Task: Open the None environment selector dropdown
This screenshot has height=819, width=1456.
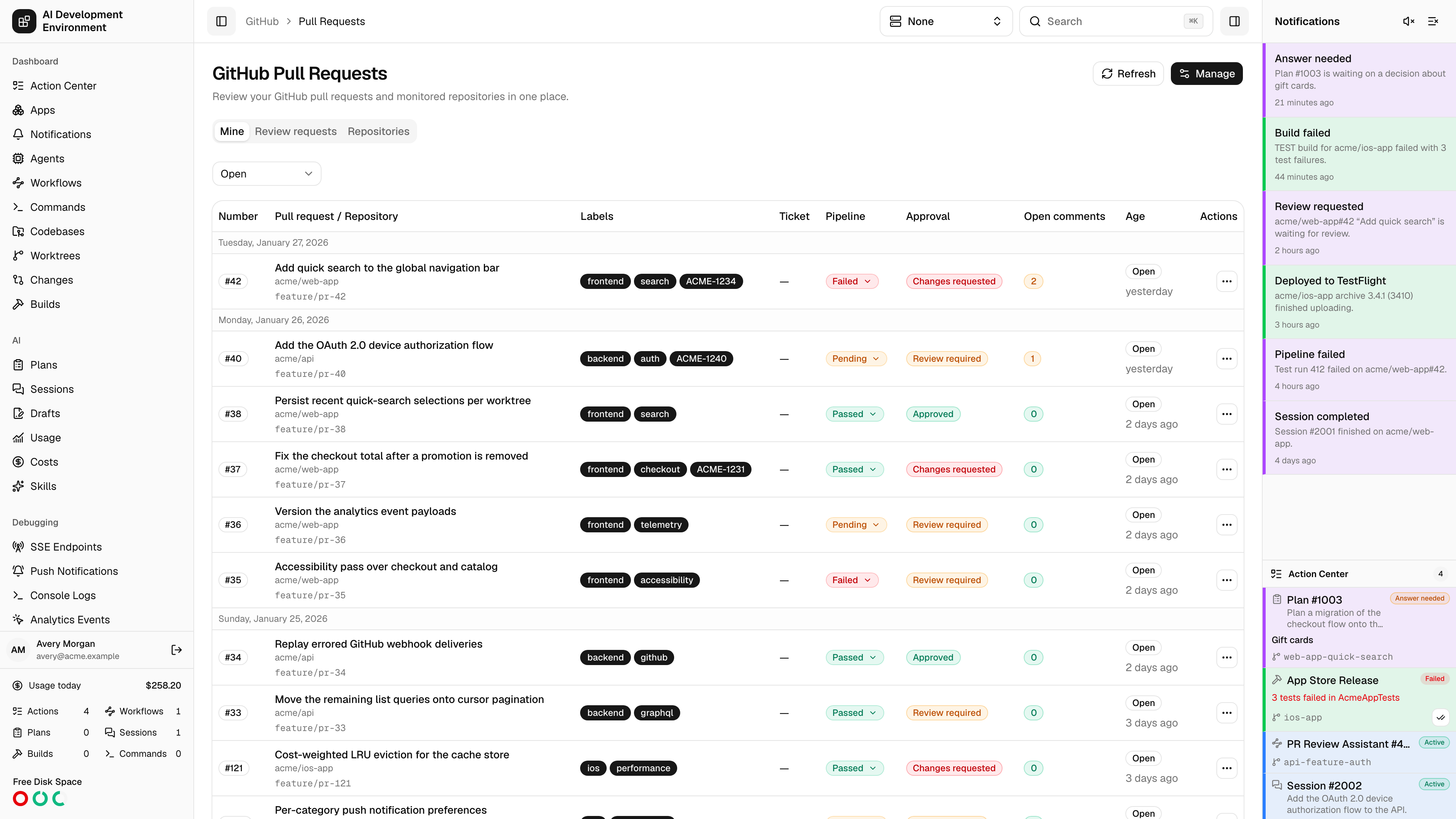Action: pos(946,22)
